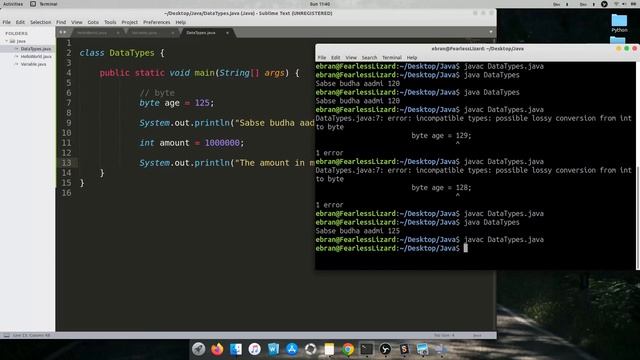The width and height of the screenshot is (640, 360).
Task: Minimize the terminal with the yellow button
Action: pyautogui.click(x=618, y=49)
